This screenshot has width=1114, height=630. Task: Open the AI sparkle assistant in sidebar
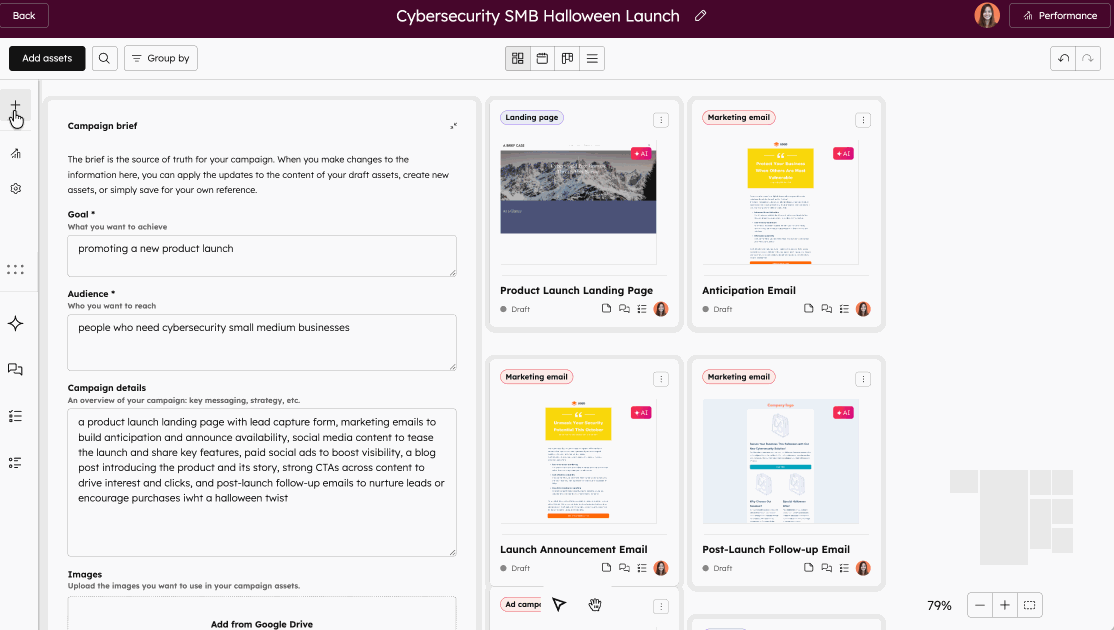(x=15, y=324)
